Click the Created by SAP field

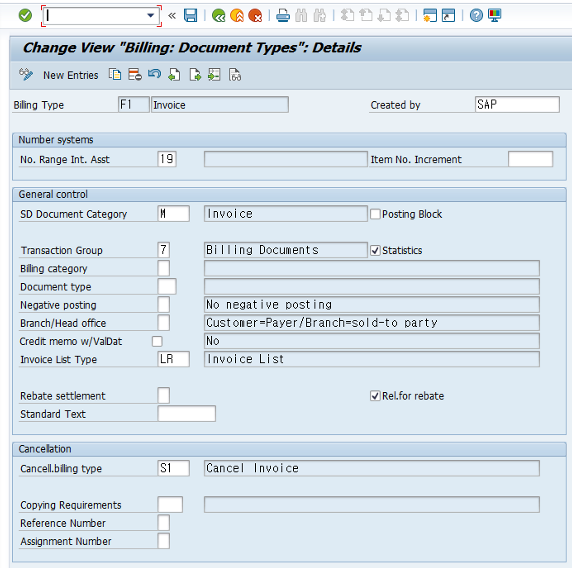pos(517,105)
